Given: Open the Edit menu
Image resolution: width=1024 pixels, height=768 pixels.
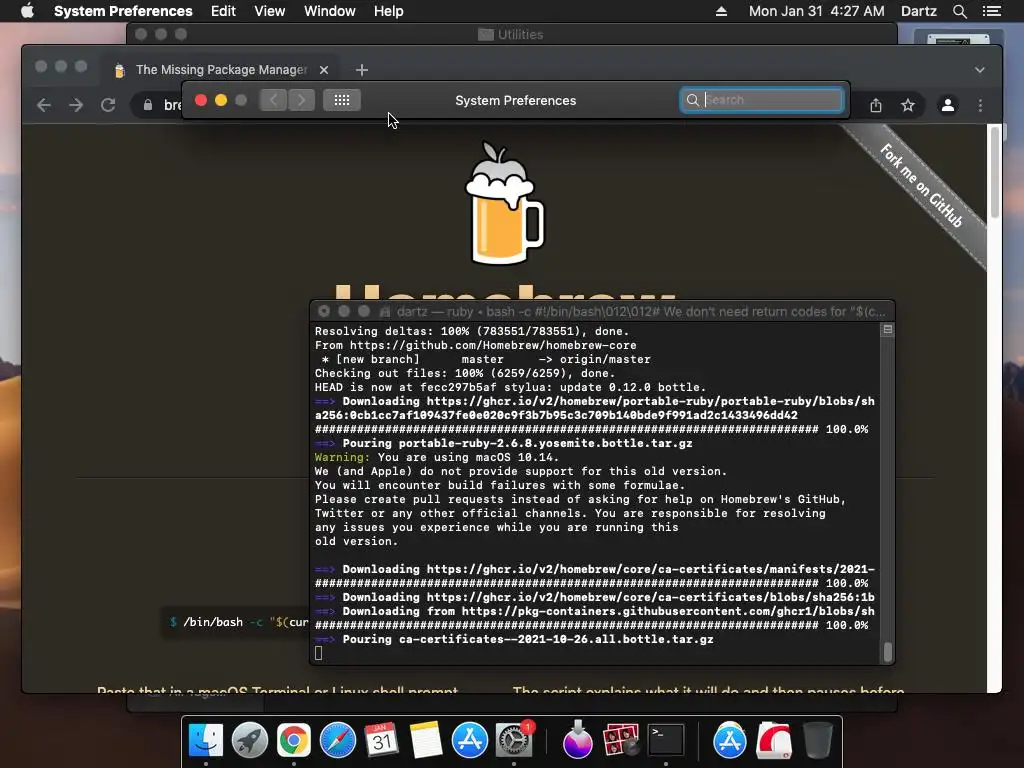Looking at the screenshot, I should coord(223,11).
